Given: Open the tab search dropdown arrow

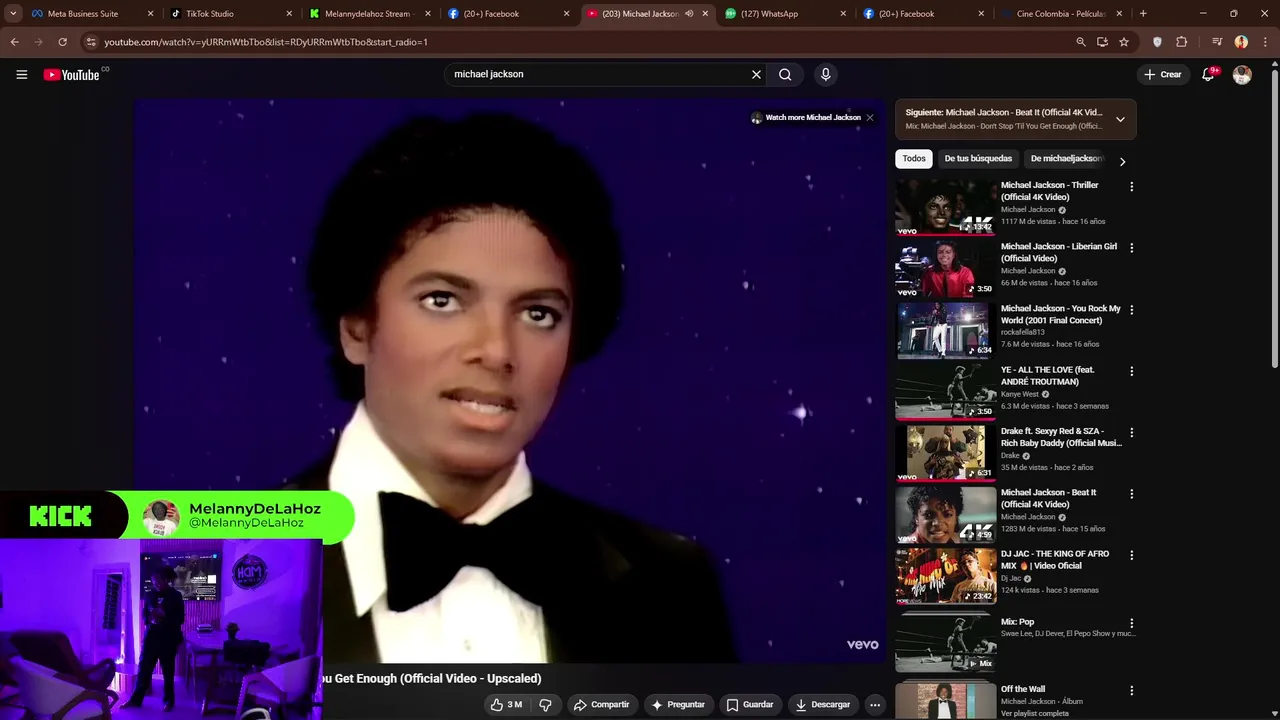Looking at the screenshot, I should pyautogui.click(x=13, y=14).
